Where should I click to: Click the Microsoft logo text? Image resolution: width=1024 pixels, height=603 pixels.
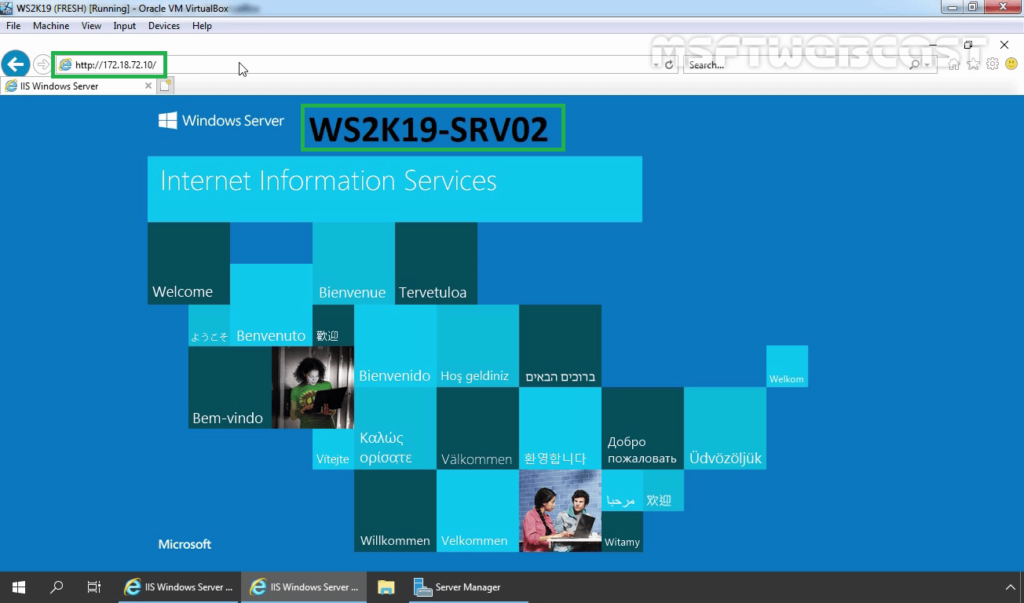coord(184,544)
